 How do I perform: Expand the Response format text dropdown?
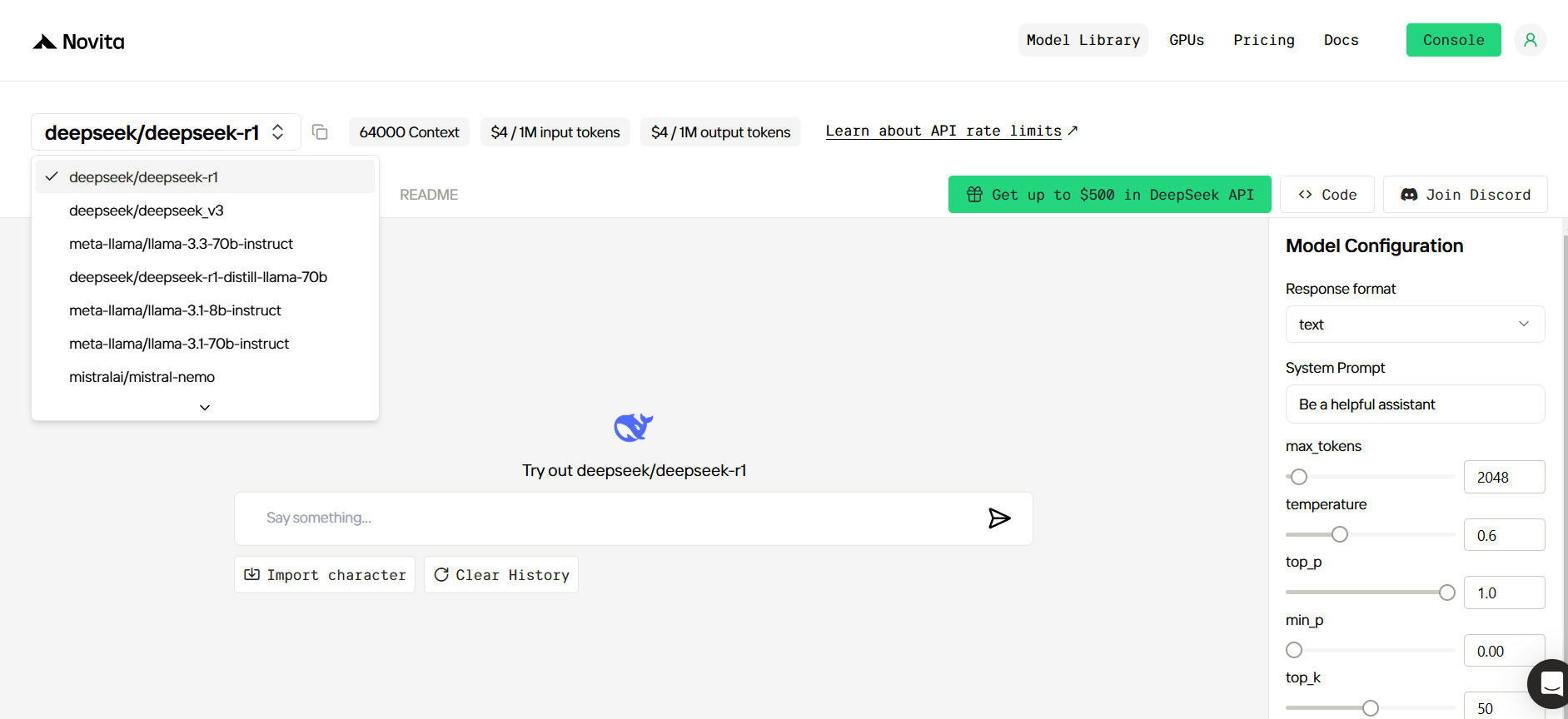1415,325
